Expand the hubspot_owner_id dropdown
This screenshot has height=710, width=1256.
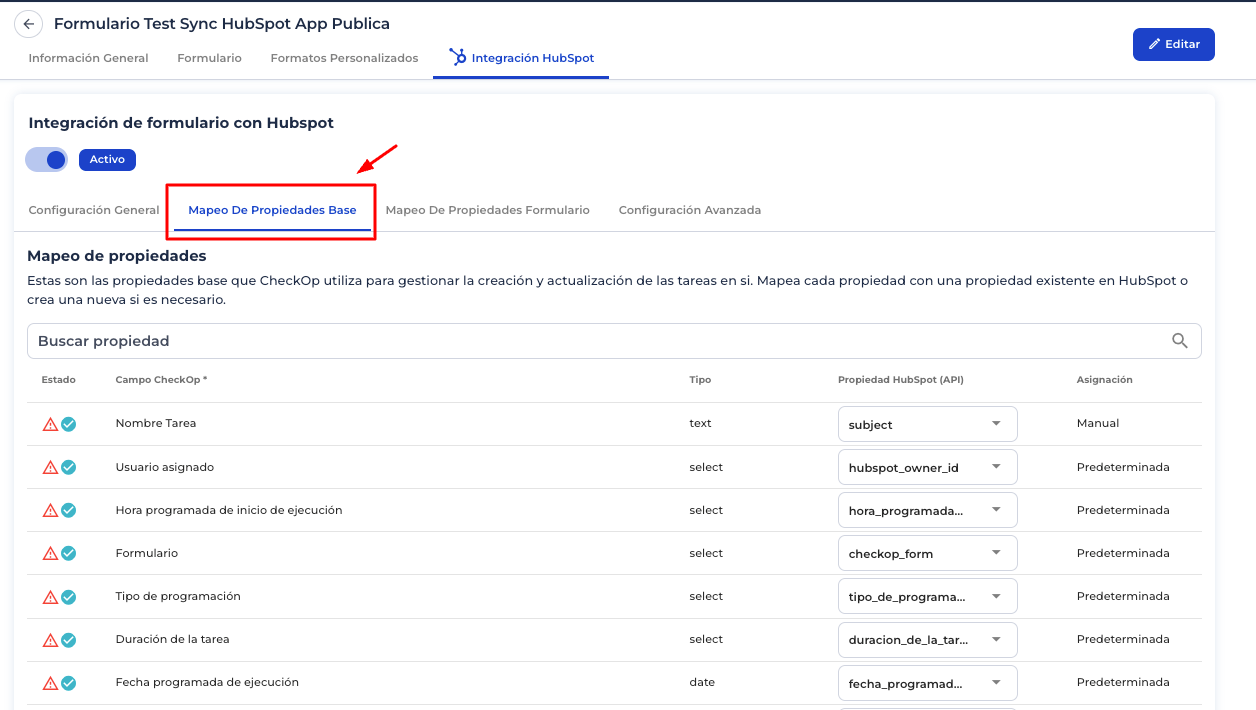(x=926, y=467)
